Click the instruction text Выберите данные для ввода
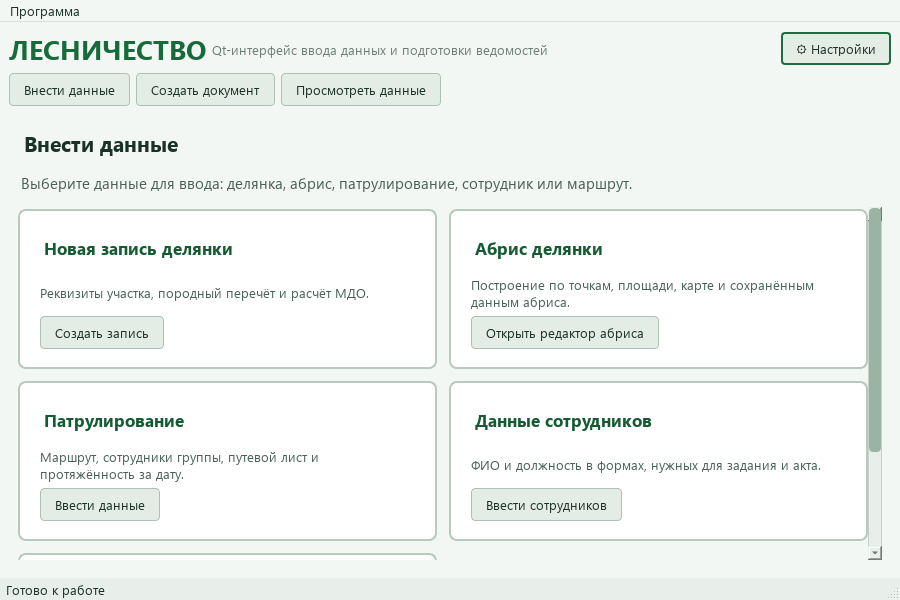The width and height of the screenshot is (900, 600). [x=326, y=184]
